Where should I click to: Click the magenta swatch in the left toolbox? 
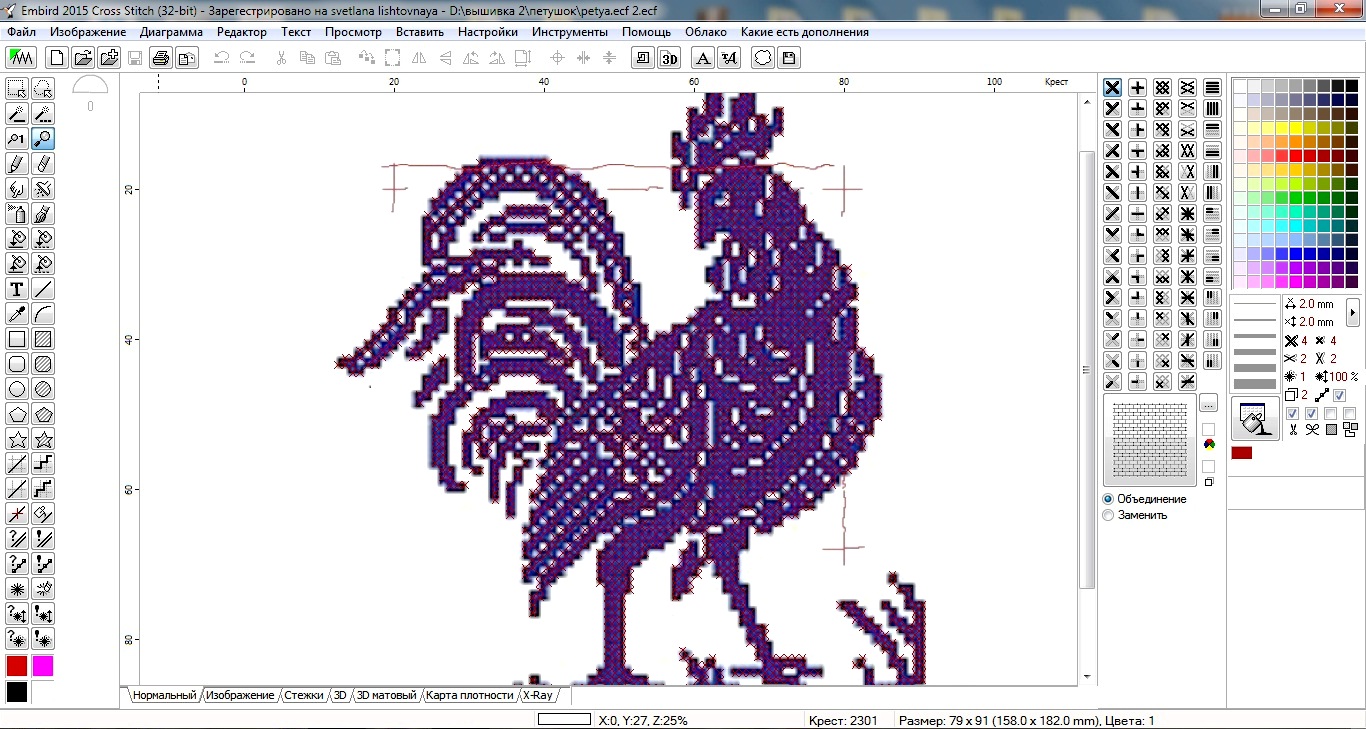[43, 666]
